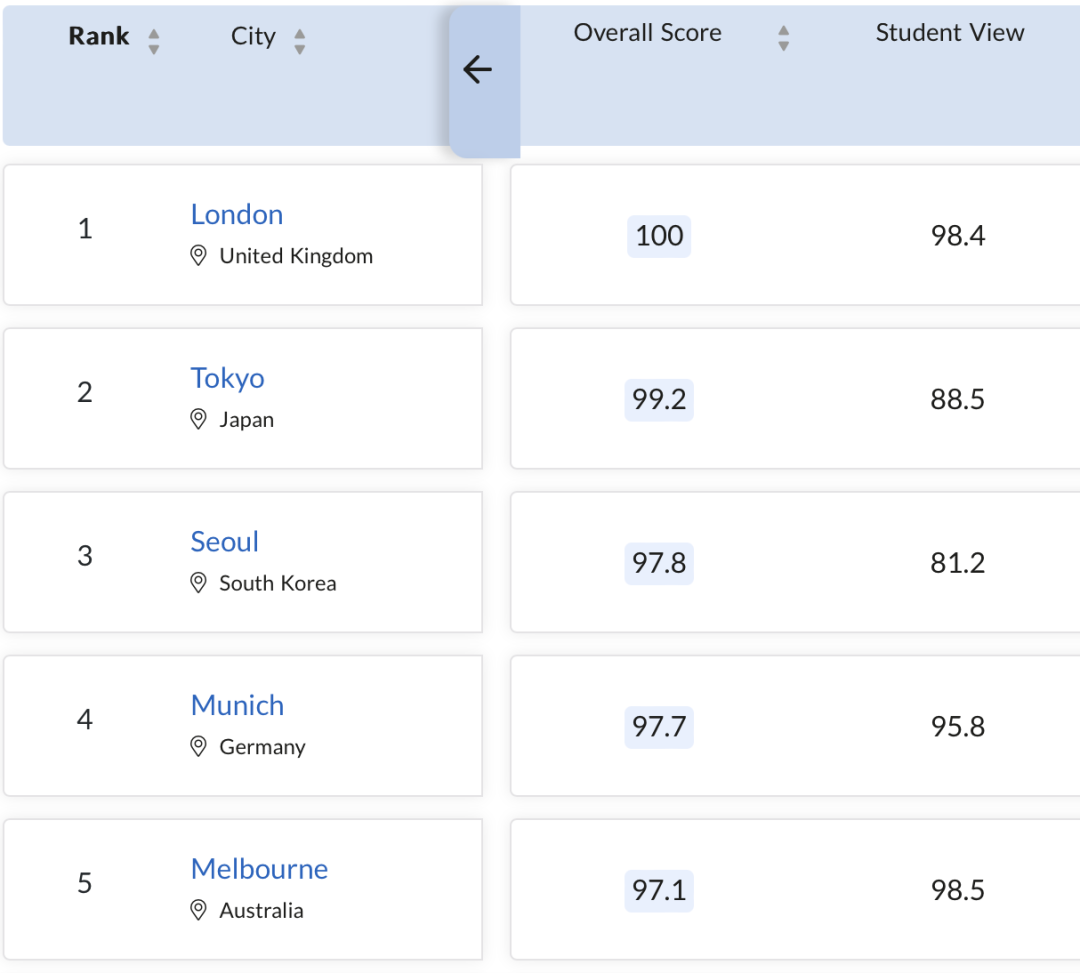Viewport: 1080px width, 973px height.
Task: Click location pin next to United Kingdom
Action: [x=198, y=255]
